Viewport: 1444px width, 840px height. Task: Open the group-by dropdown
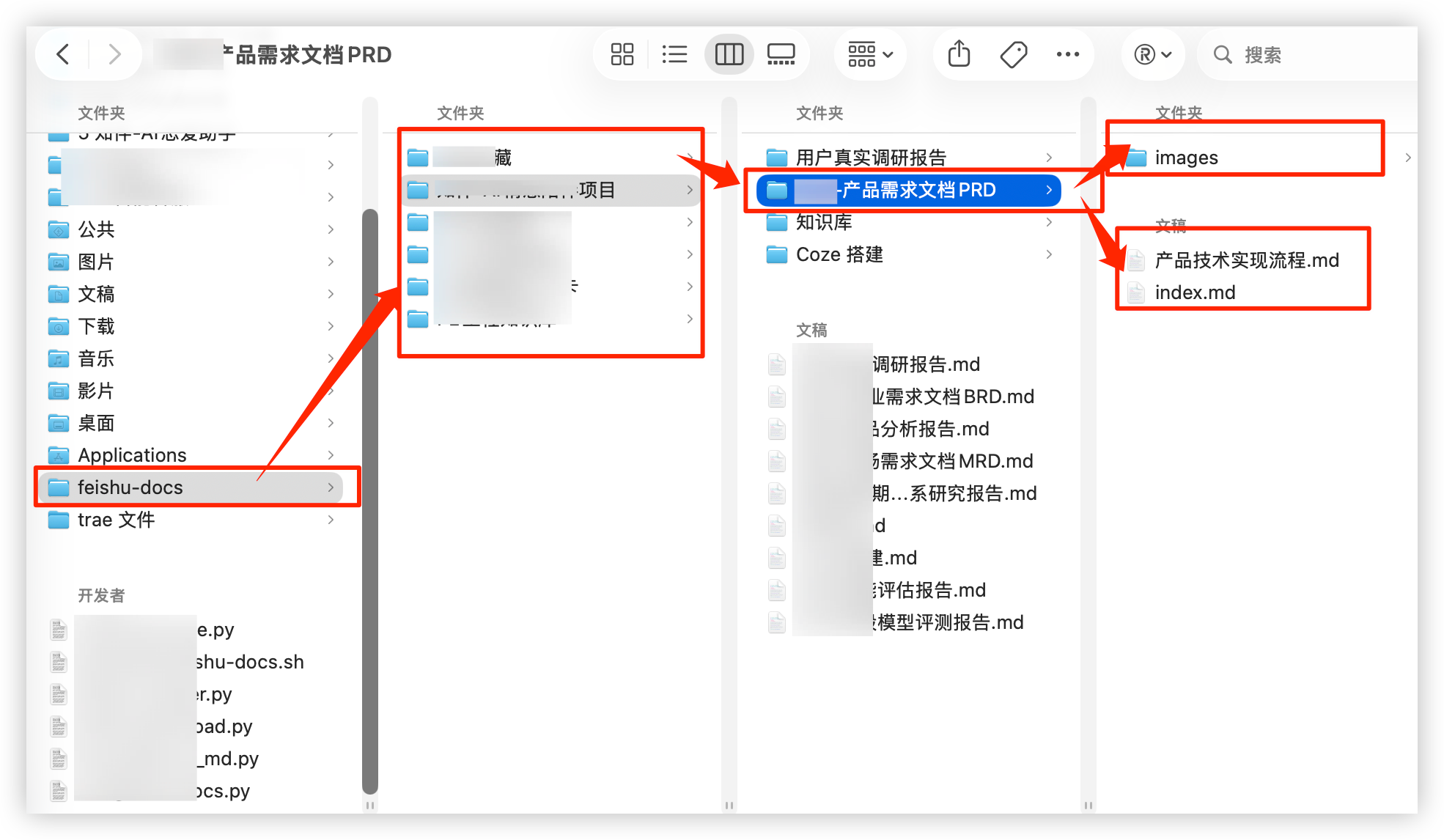pos(870,54)
